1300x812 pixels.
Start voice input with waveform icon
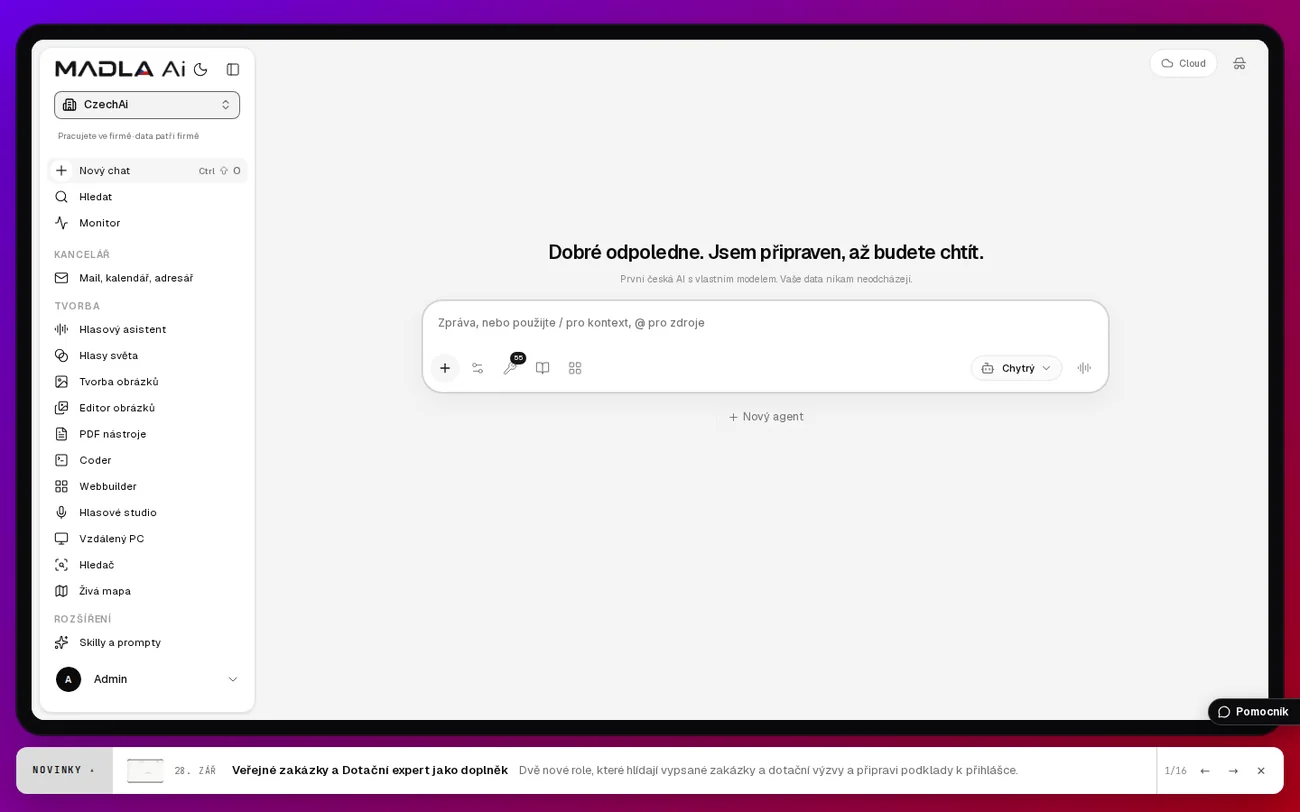(x=1084, y=368)
